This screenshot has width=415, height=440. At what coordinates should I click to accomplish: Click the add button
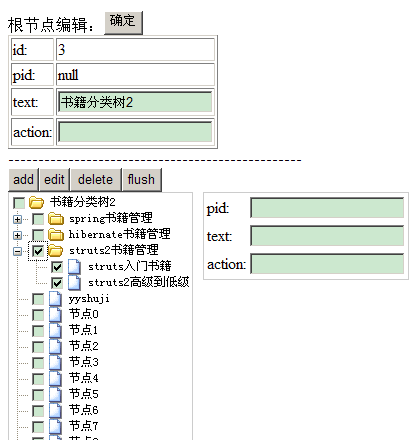coord(23,180)
